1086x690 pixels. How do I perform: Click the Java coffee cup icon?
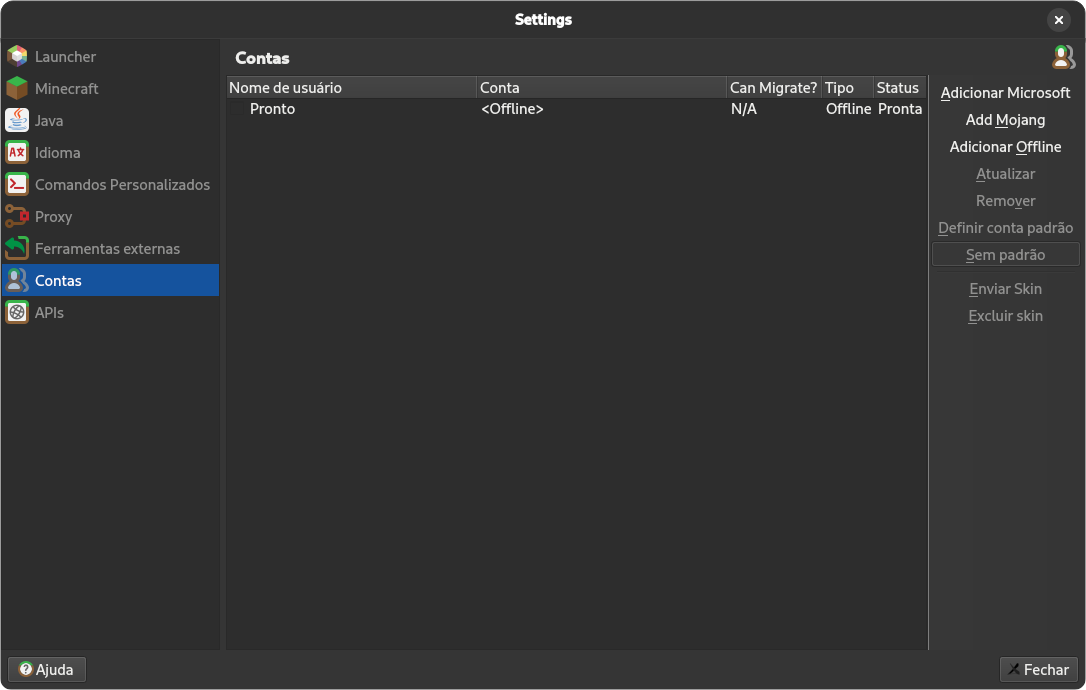pos(17,120)
